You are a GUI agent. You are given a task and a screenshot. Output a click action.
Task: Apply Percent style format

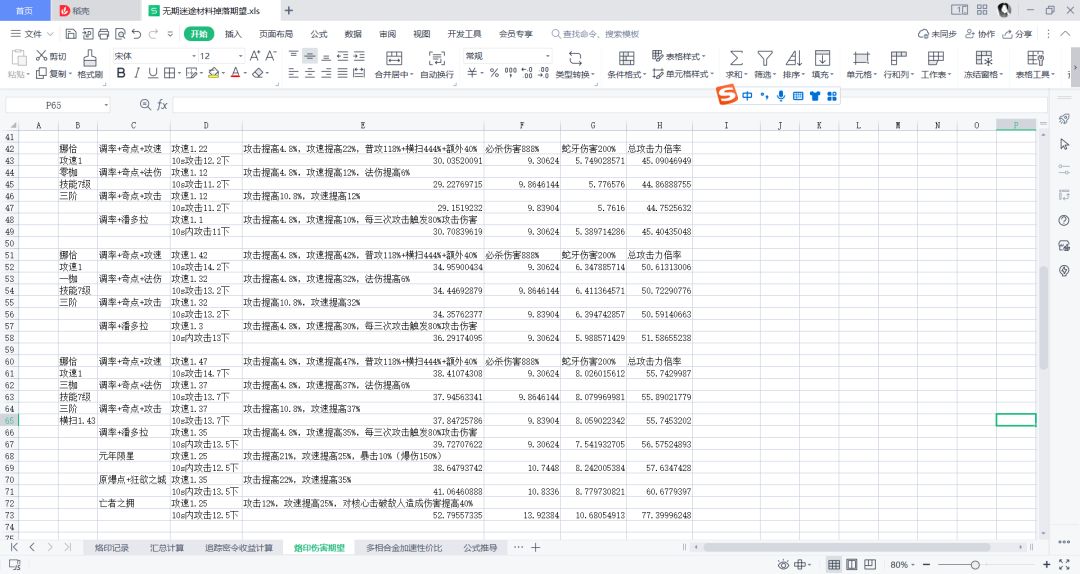click(x=494, y=73)
